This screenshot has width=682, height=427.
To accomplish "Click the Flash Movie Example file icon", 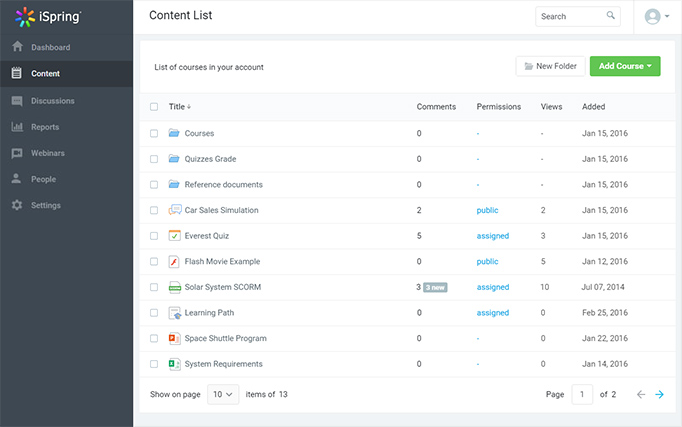I will tap(174, 261).
